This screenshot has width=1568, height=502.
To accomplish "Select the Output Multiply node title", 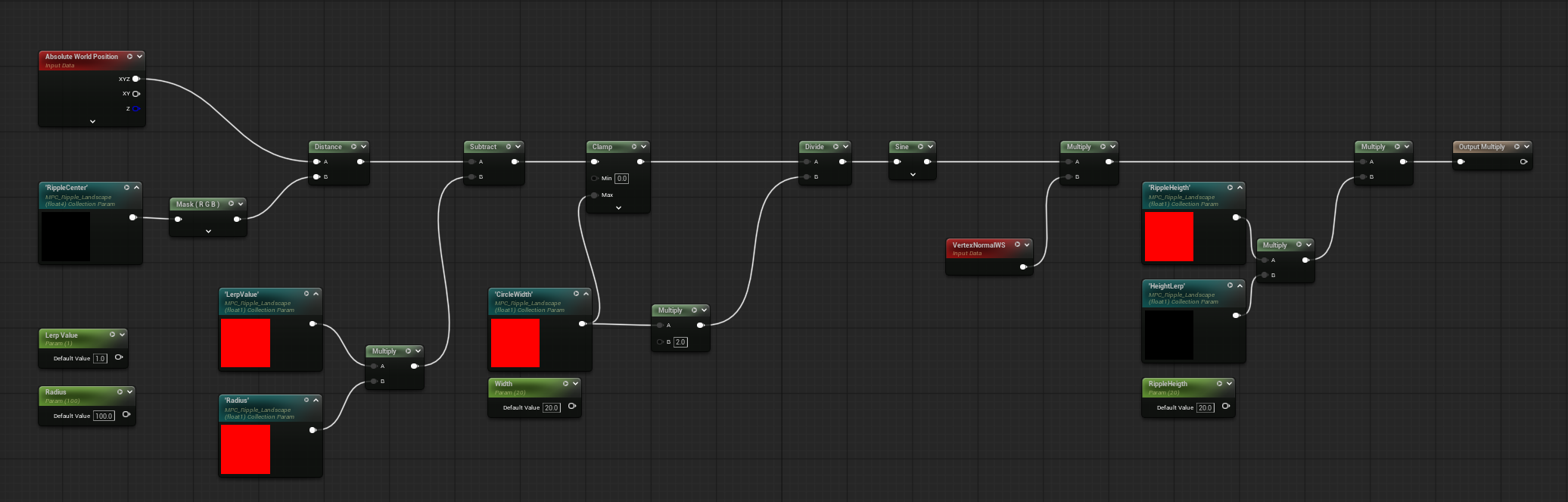I will (x=1481, y=147).
